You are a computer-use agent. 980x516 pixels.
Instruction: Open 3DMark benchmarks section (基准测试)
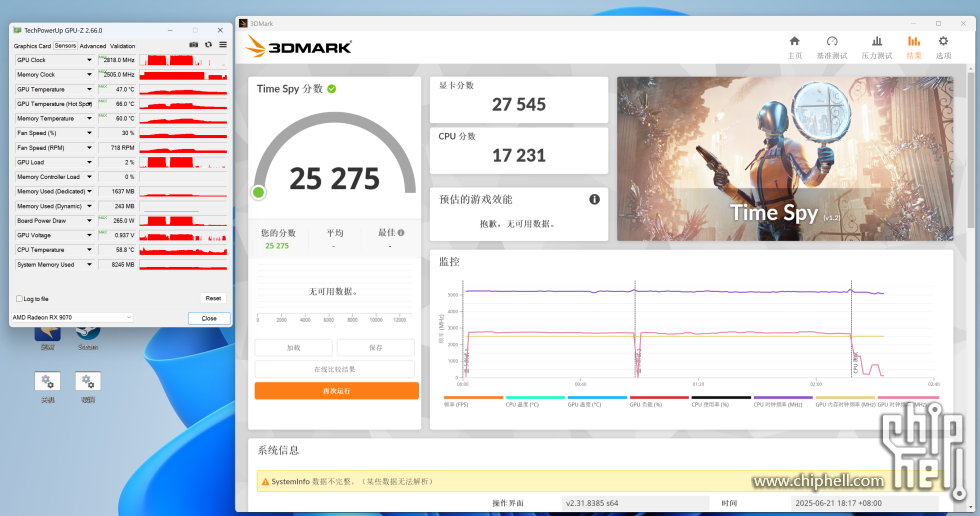(832, 47)
